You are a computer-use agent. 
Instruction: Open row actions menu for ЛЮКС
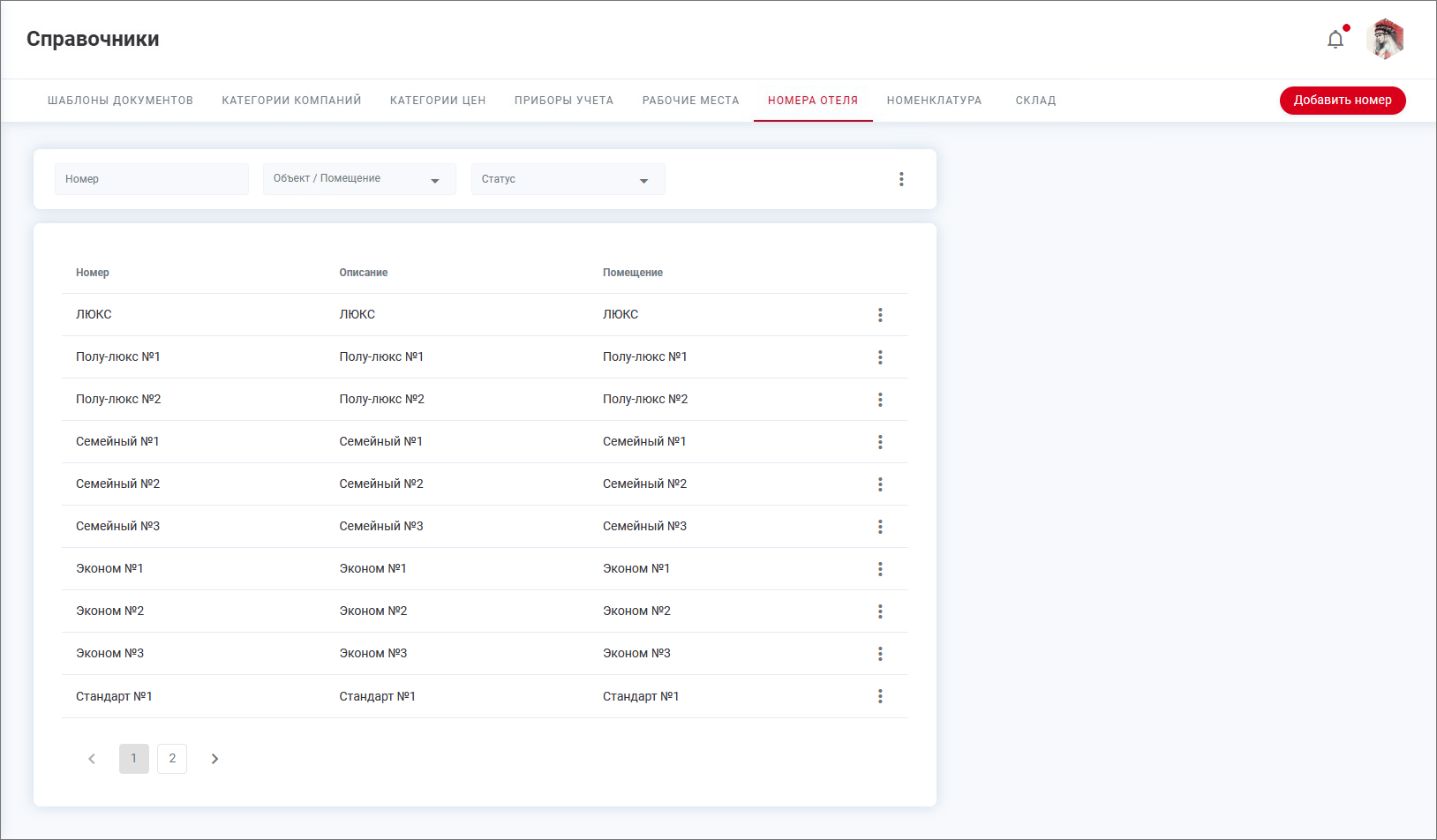click(880, 315)
